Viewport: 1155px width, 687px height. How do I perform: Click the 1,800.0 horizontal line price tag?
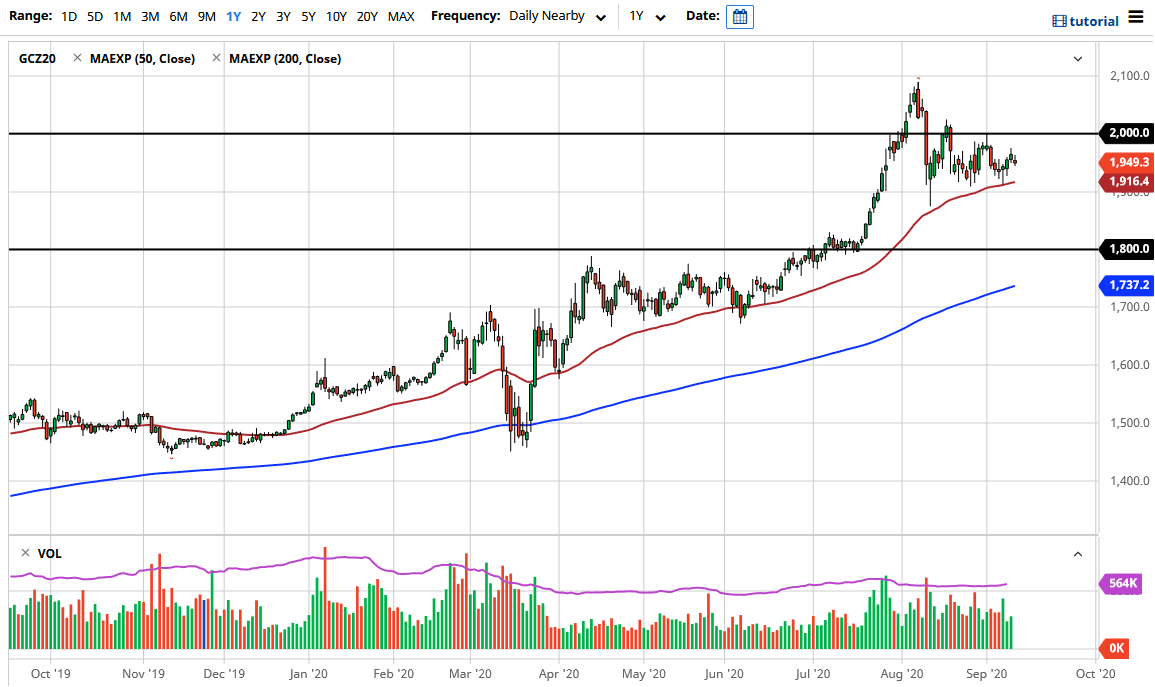click(1126, 249)
